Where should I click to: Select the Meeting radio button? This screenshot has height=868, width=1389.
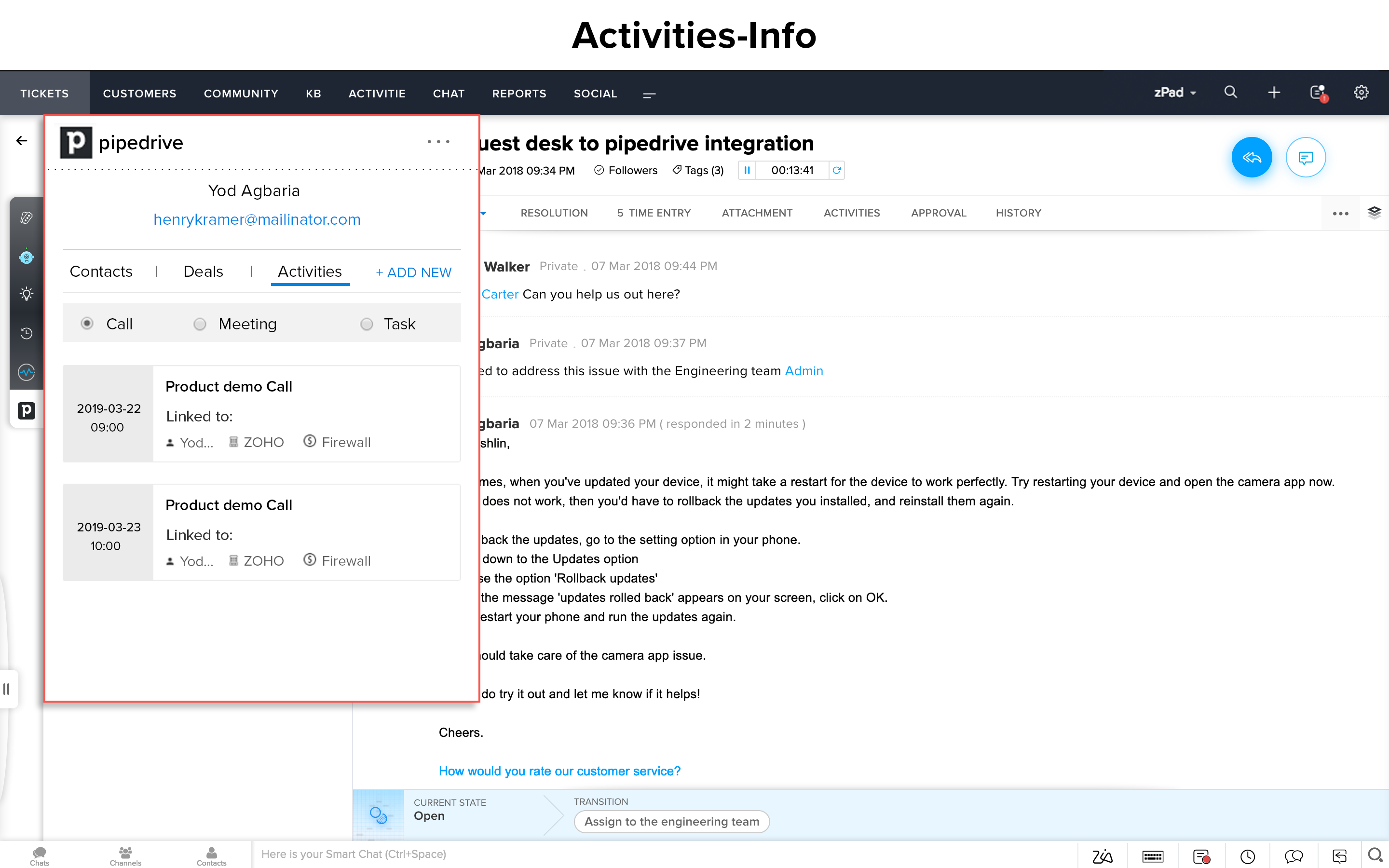(200, 325)
